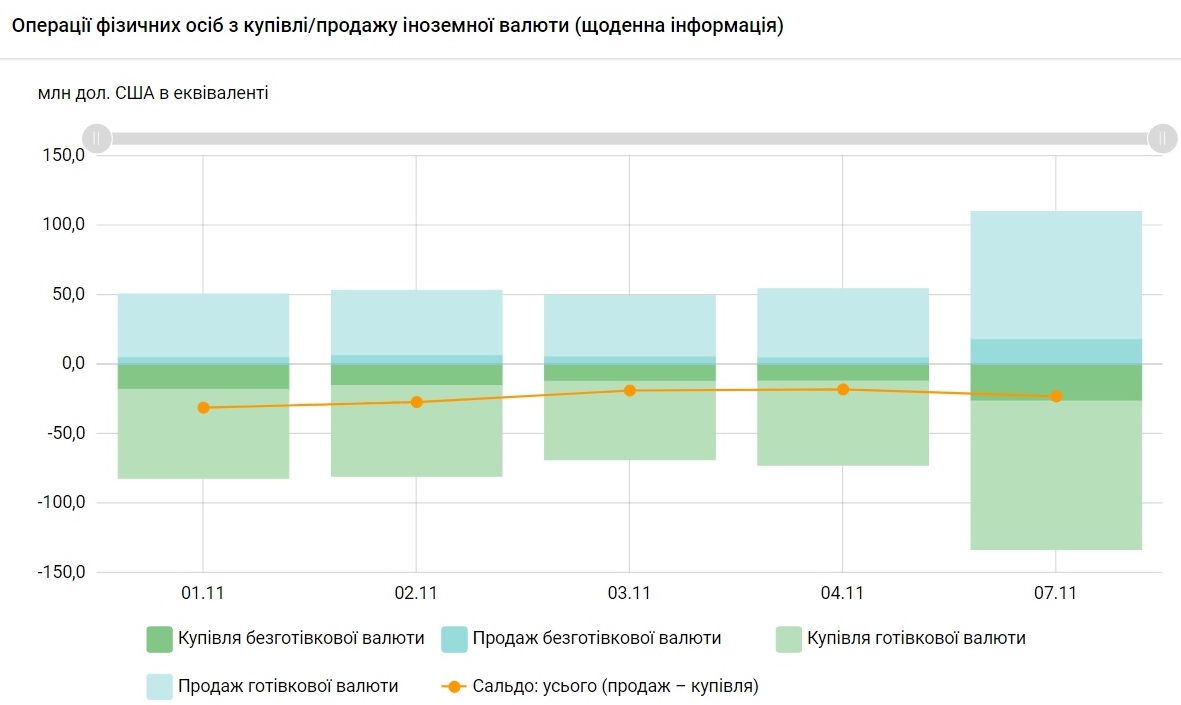Select the orange balance point for 02.11
1181x705 pixels.
point(417,402)
